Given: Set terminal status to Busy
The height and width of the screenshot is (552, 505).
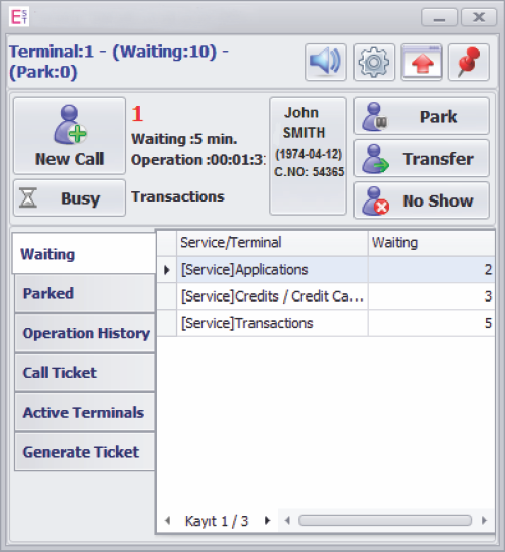Looking at the screenshot, I should tap(69, 198).
